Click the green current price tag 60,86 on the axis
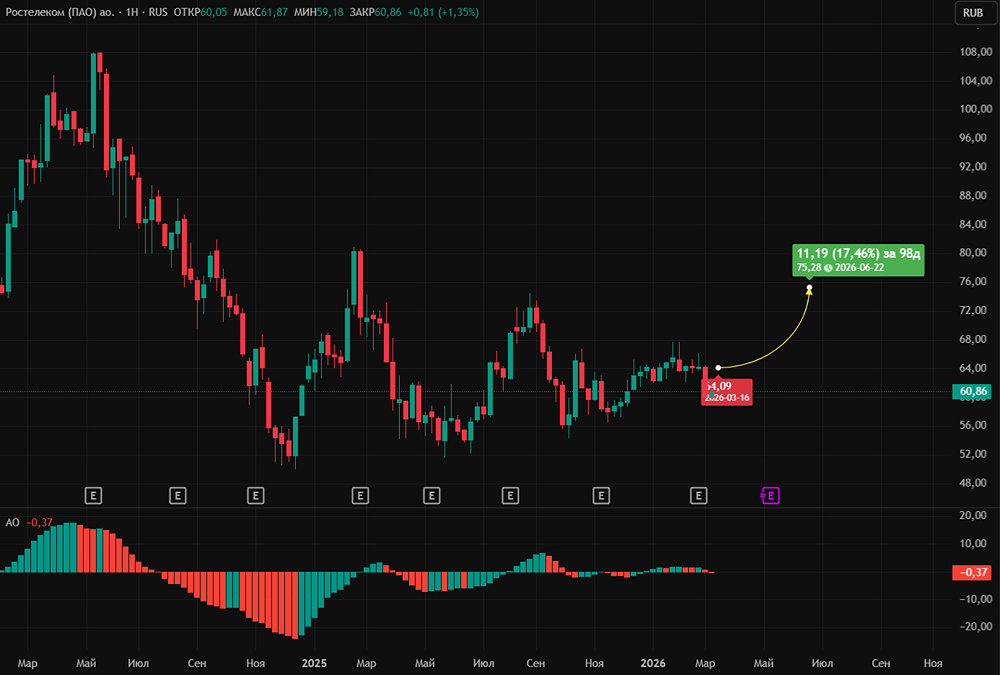1000x675 pixels. (x=973, y=391)
